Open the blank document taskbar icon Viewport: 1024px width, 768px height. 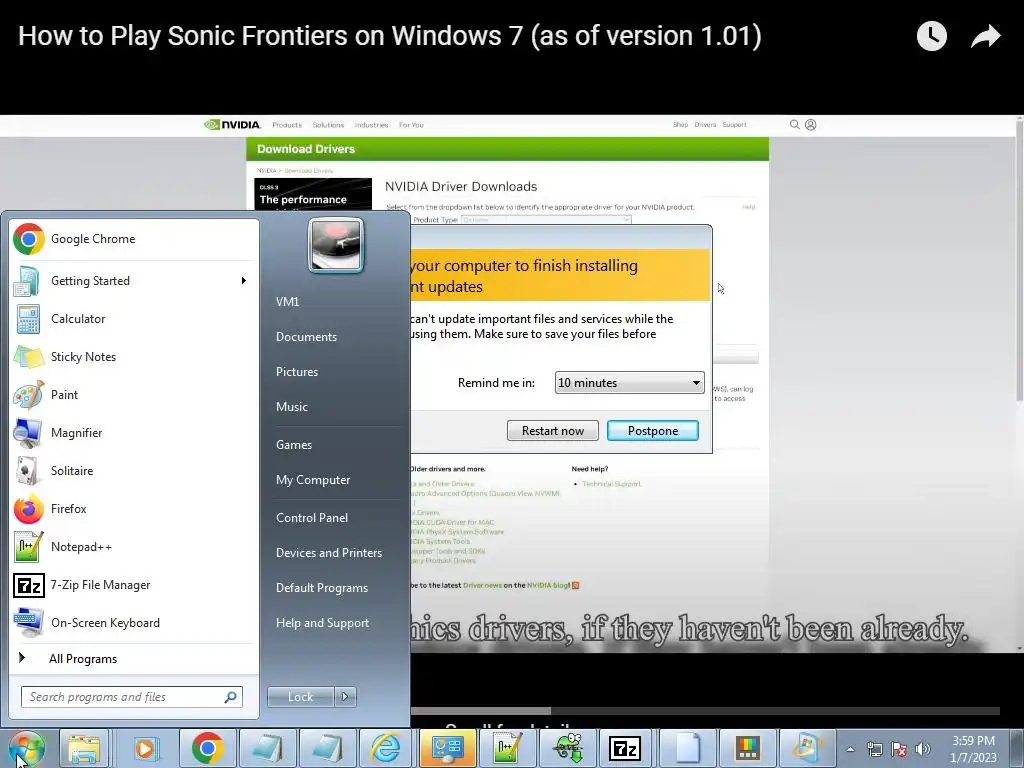coord(686,748)
